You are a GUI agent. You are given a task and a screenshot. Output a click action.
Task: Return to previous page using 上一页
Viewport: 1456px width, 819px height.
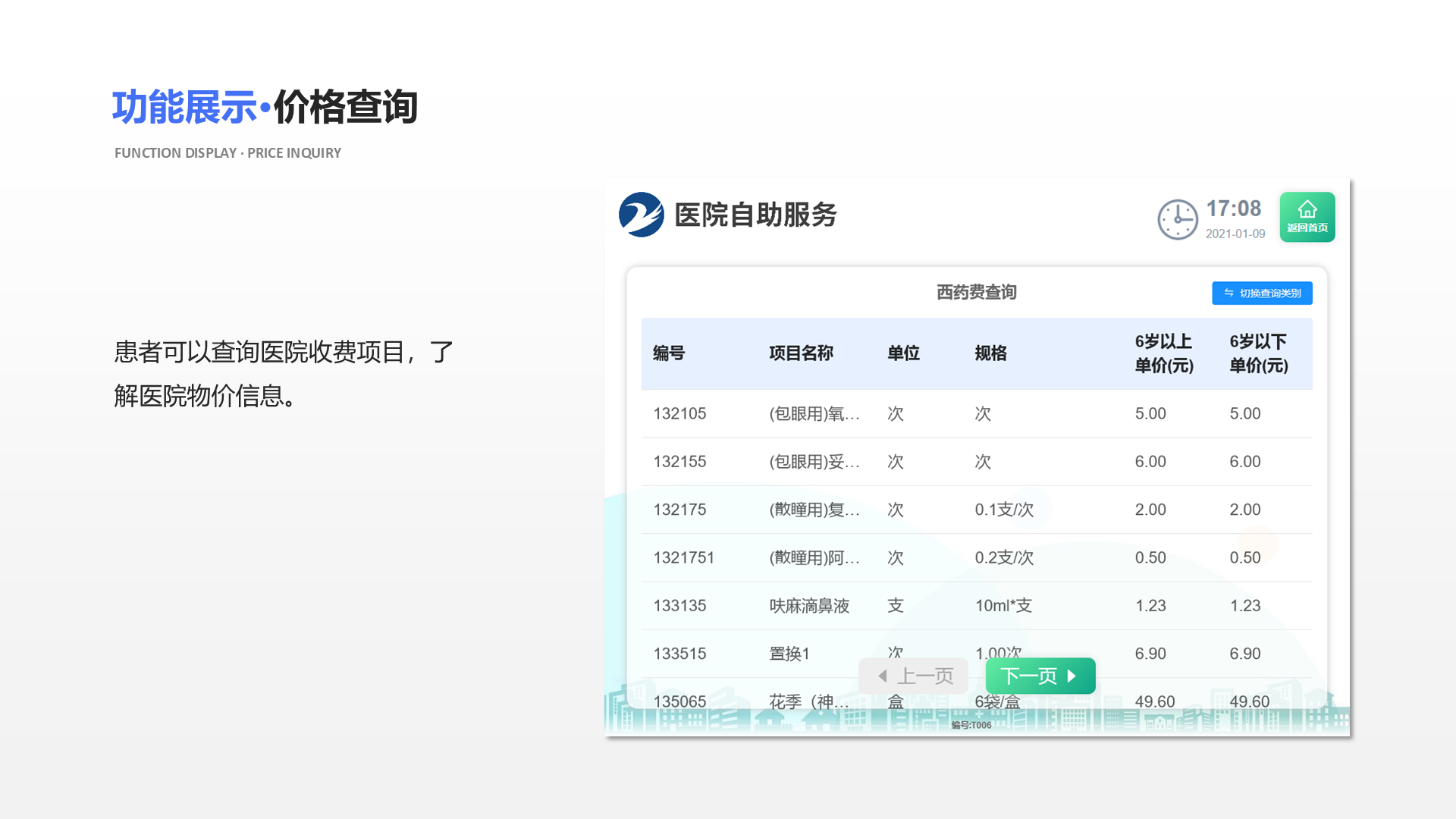pos(913,676)
